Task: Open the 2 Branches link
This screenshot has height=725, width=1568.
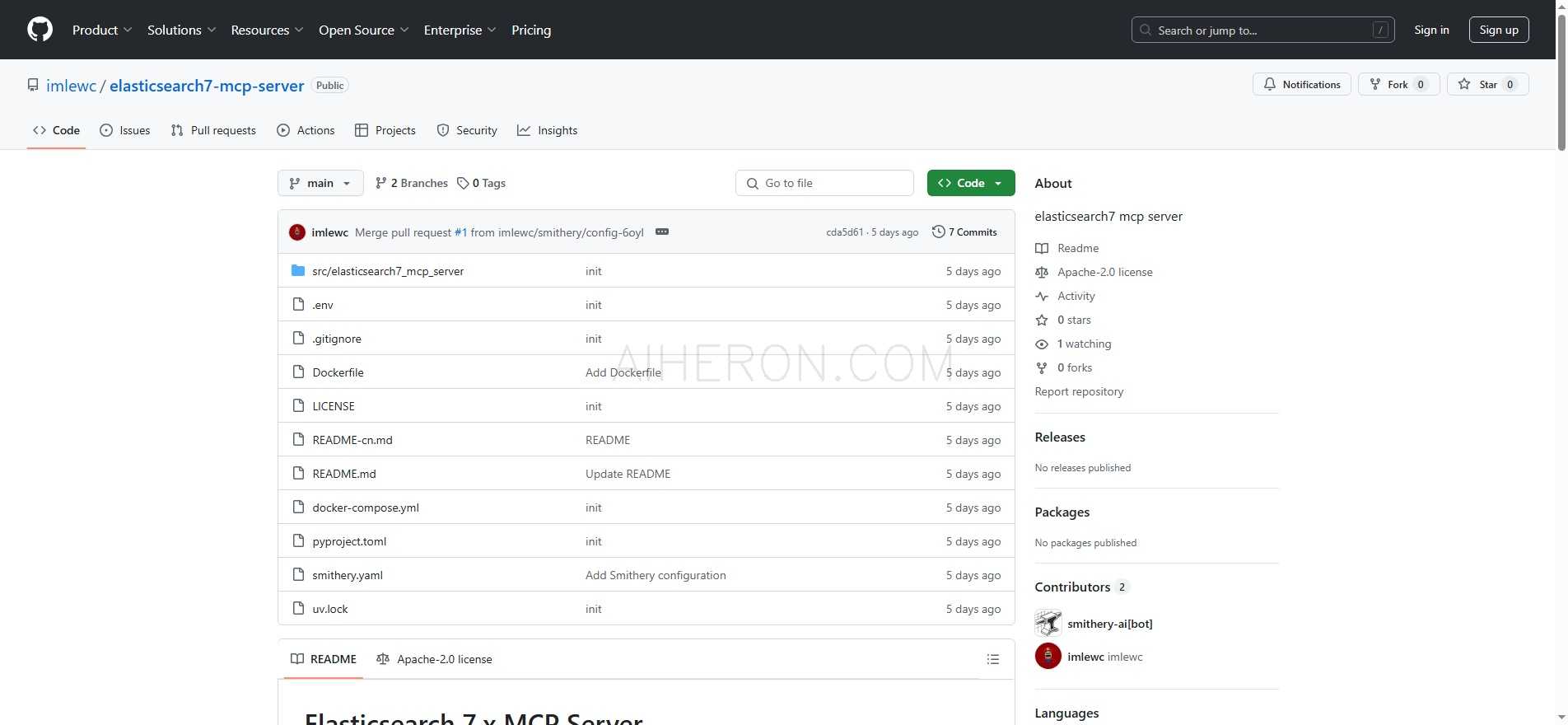Action: coord(411,183)
